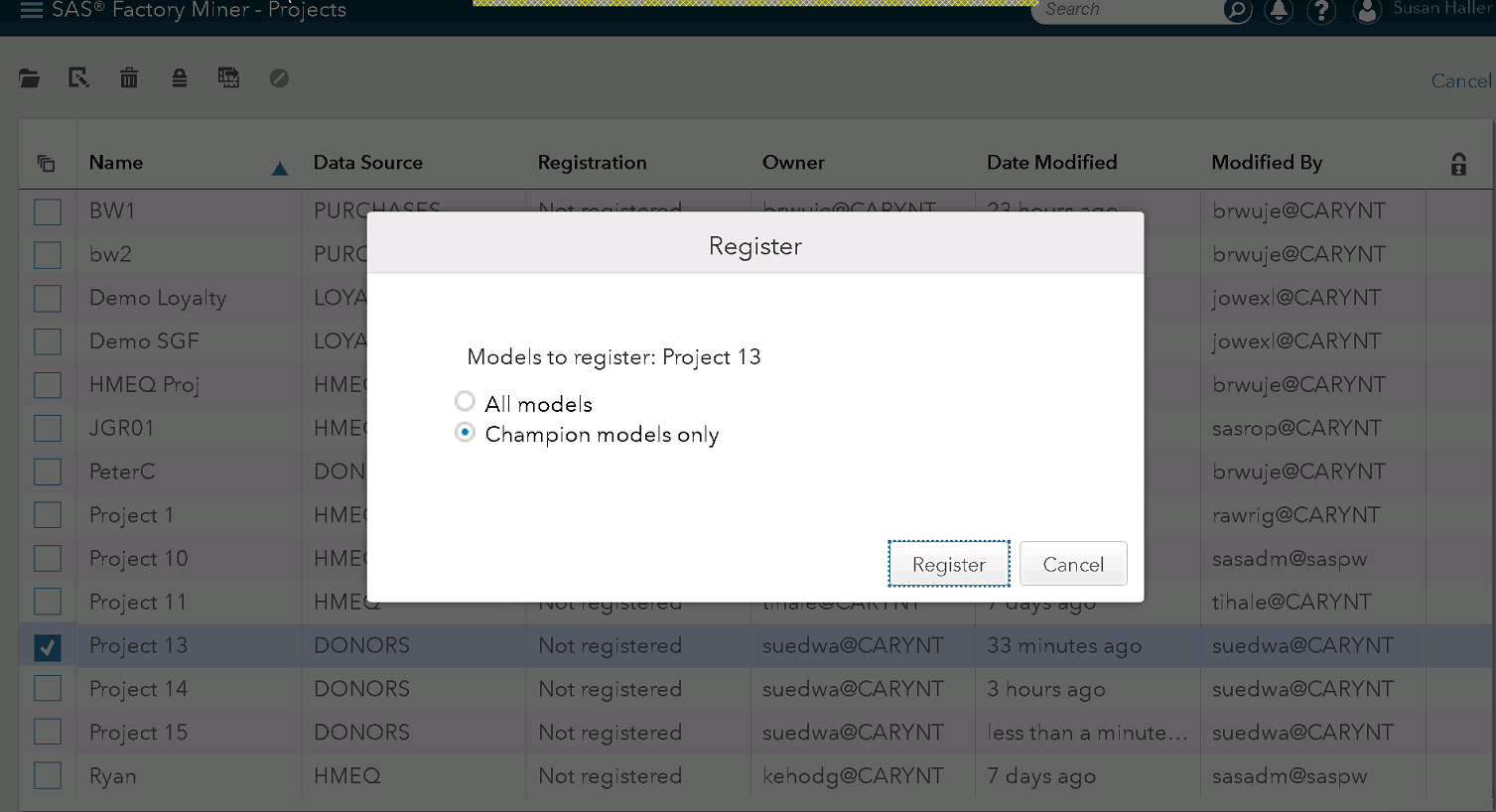Click the Date Modified column header
Image resolution: width=1496 pixels, height=812 pixels.
point(1051,163)
